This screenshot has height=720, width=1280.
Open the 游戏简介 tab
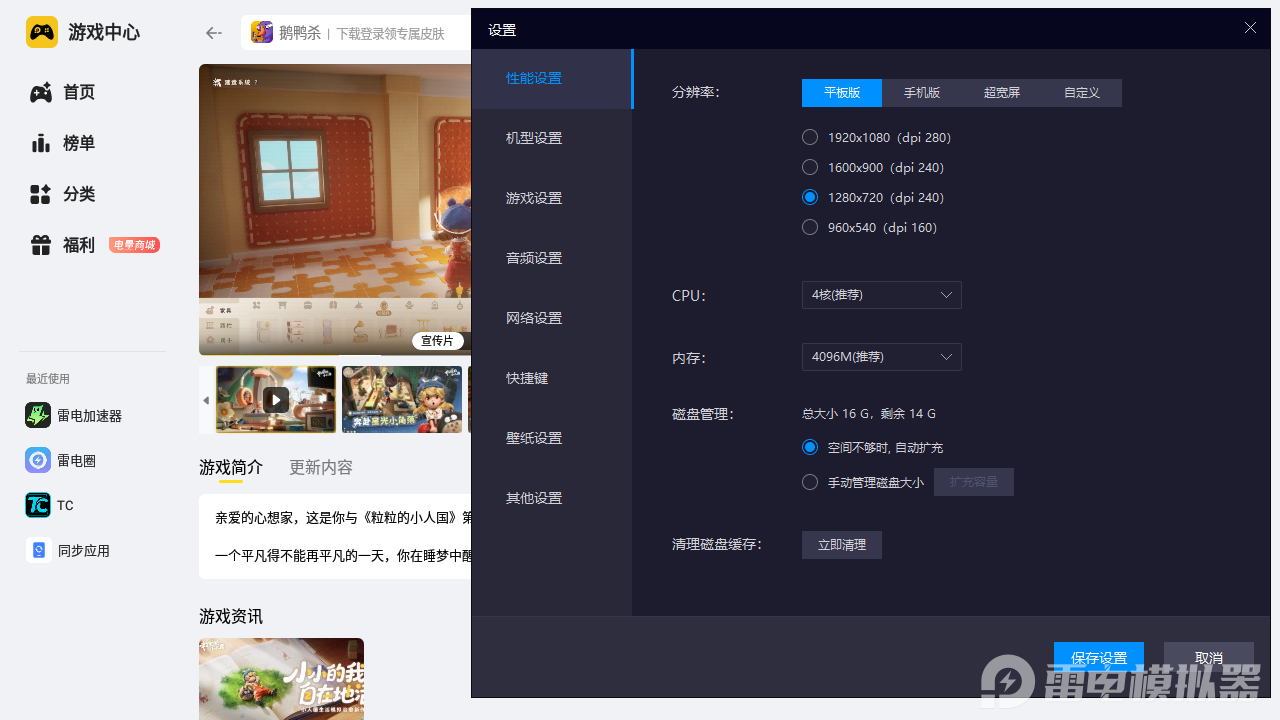tap(231, 467)
